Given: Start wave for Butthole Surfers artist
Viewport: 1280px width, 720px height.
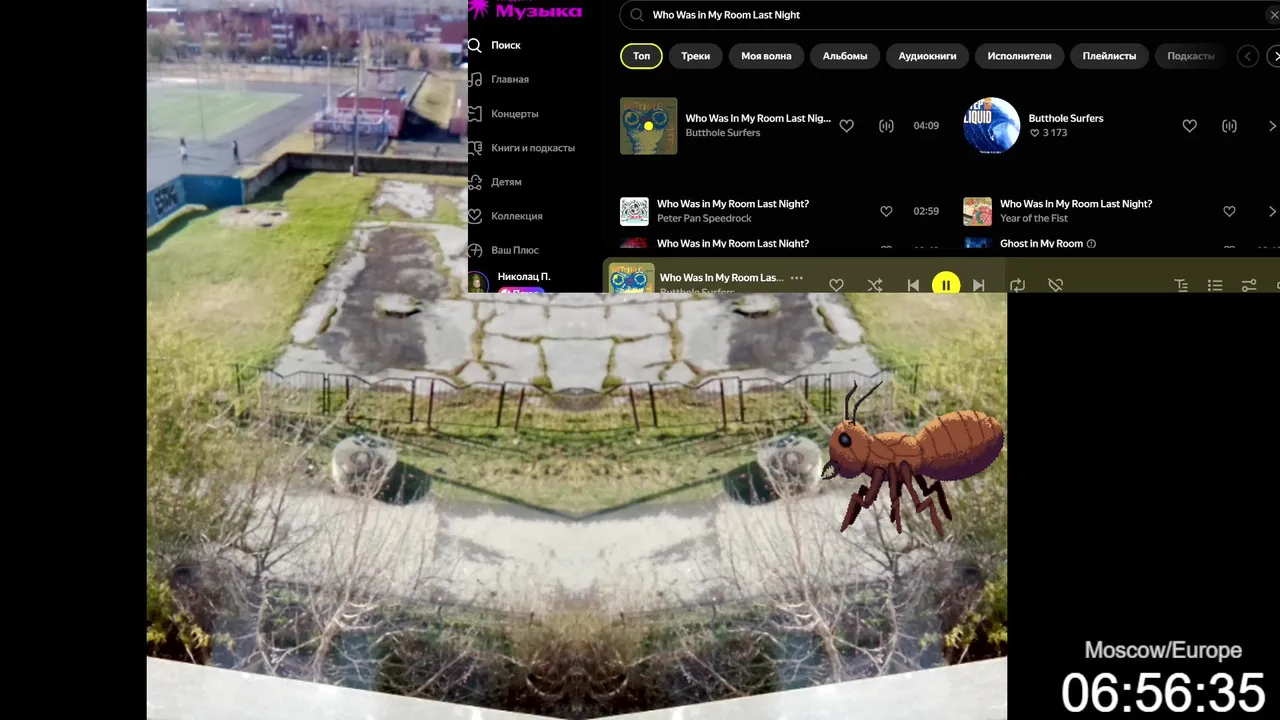Looking at the screenshot, I should point(1229,126).
